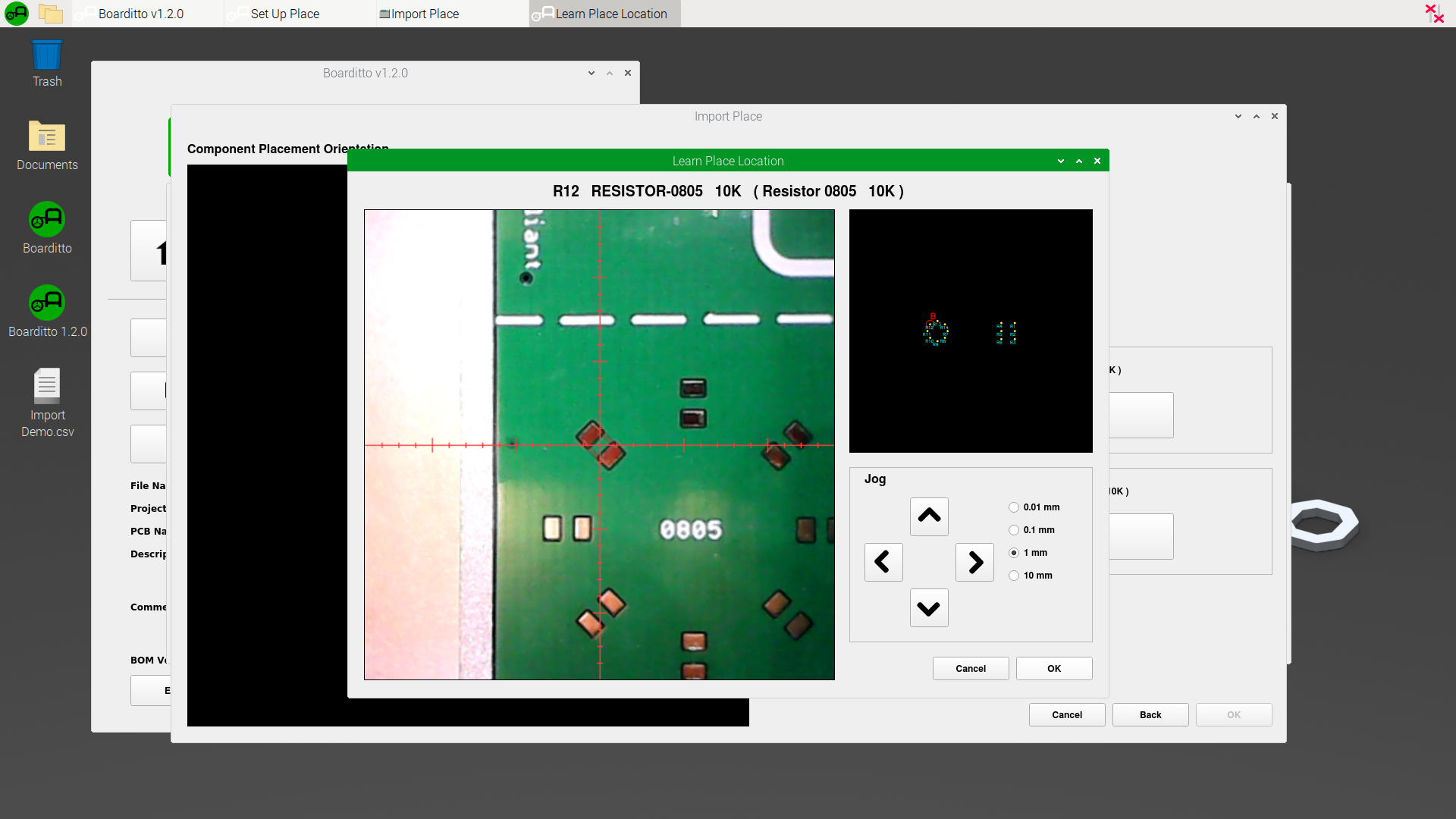Click the board overview map thumbnail
1456x819 pixels.
pos(971,331)
